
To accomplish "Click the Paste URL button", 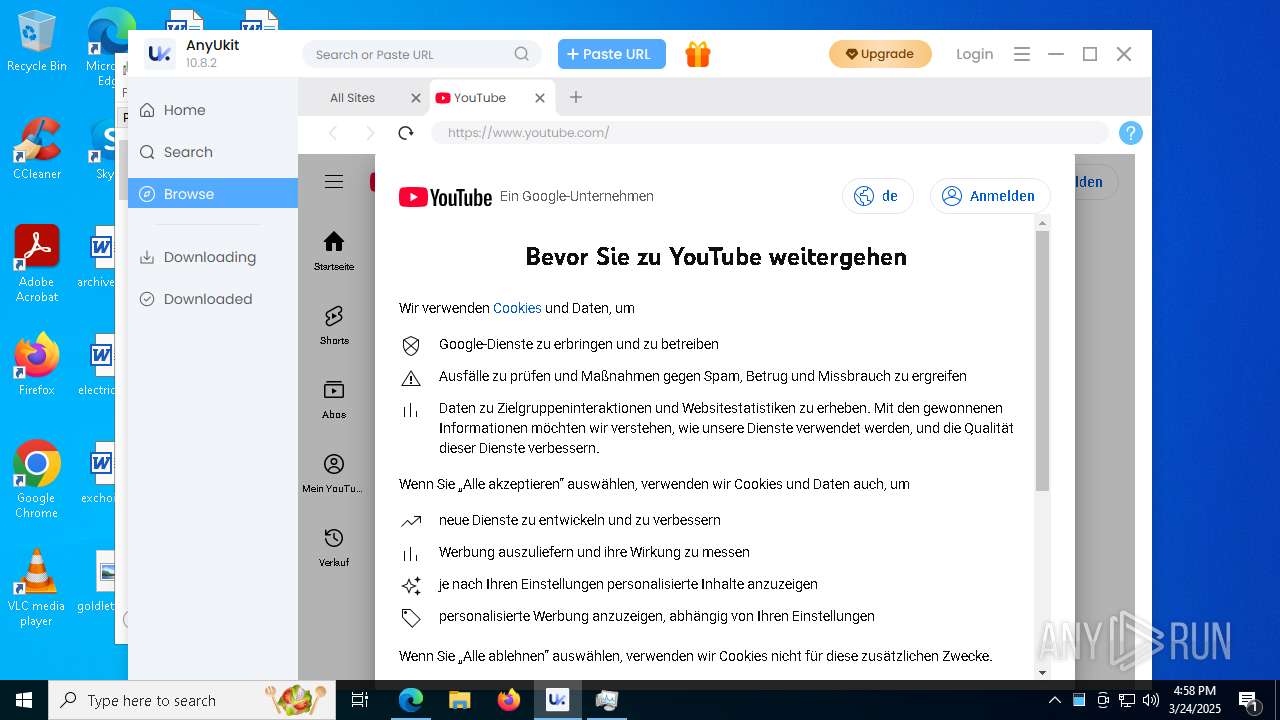I will click(612, 54).
